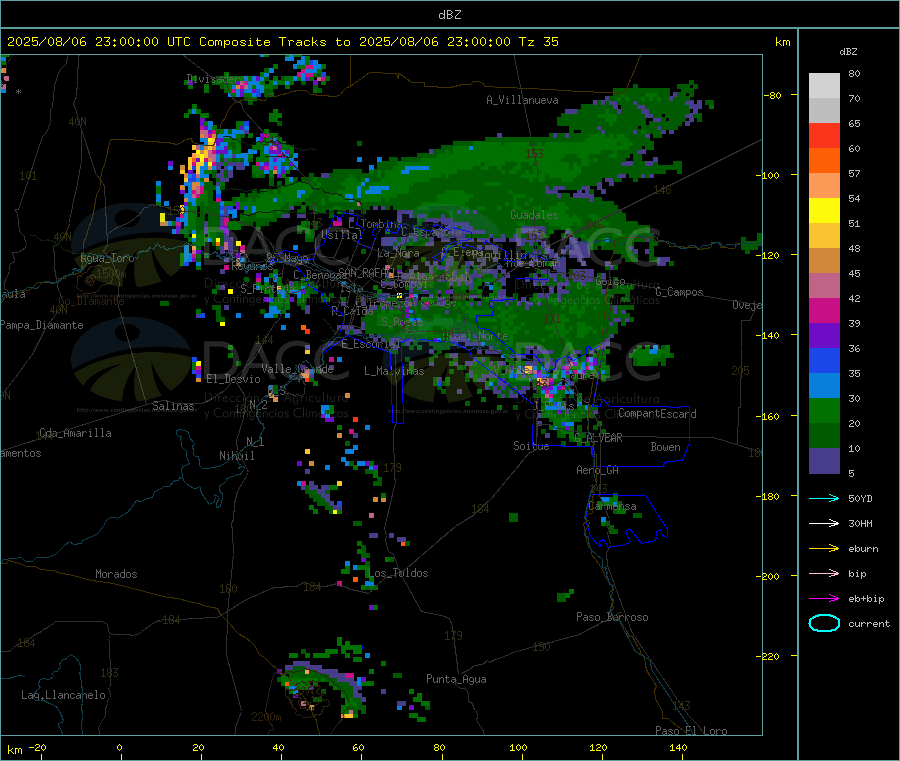The height and width of the screenshot is (761, 900).
Task: Click the Paso_Barroso map label
Action: pyautogui.click(x=612, y=617)
